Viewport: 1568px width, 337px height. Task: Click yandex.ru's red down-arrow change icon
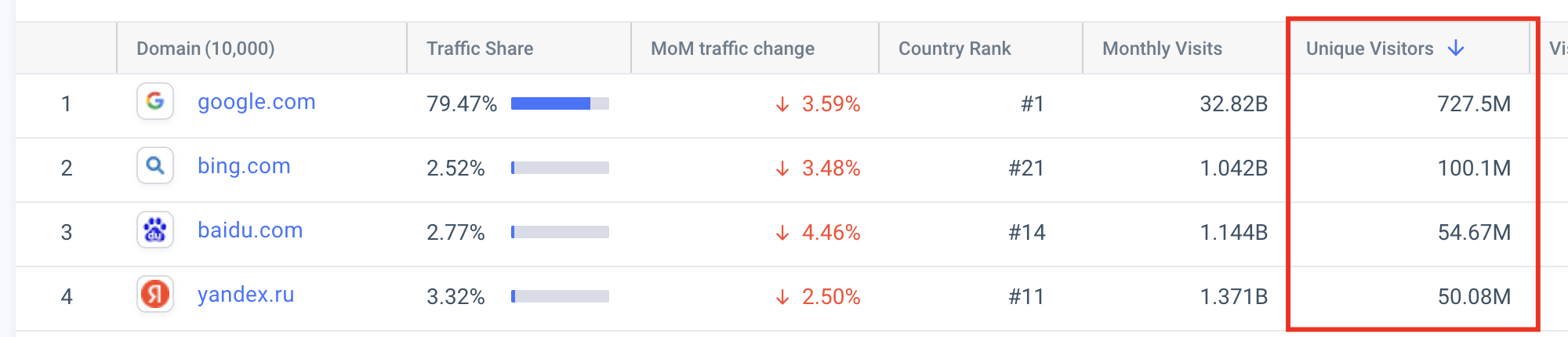tap(782, 297)
